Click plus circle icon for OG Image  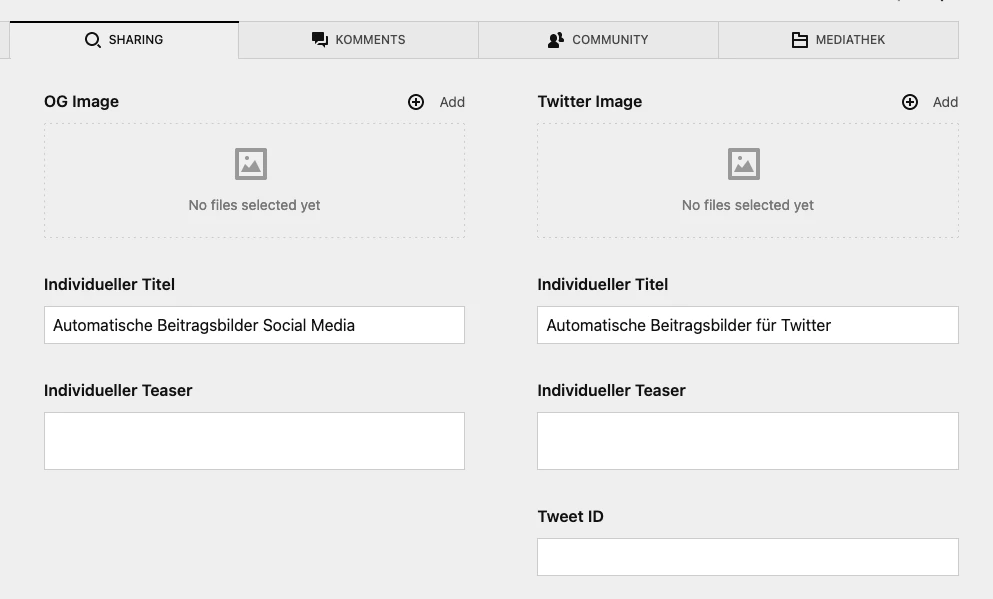click(x=416, y=102)
